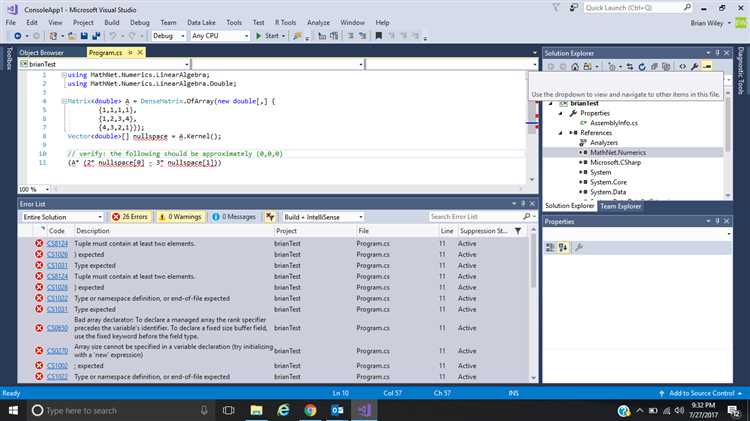Click the File Explorer taskbar icon
The height and width of the screenshot is (421, 750).
point(256,410)
